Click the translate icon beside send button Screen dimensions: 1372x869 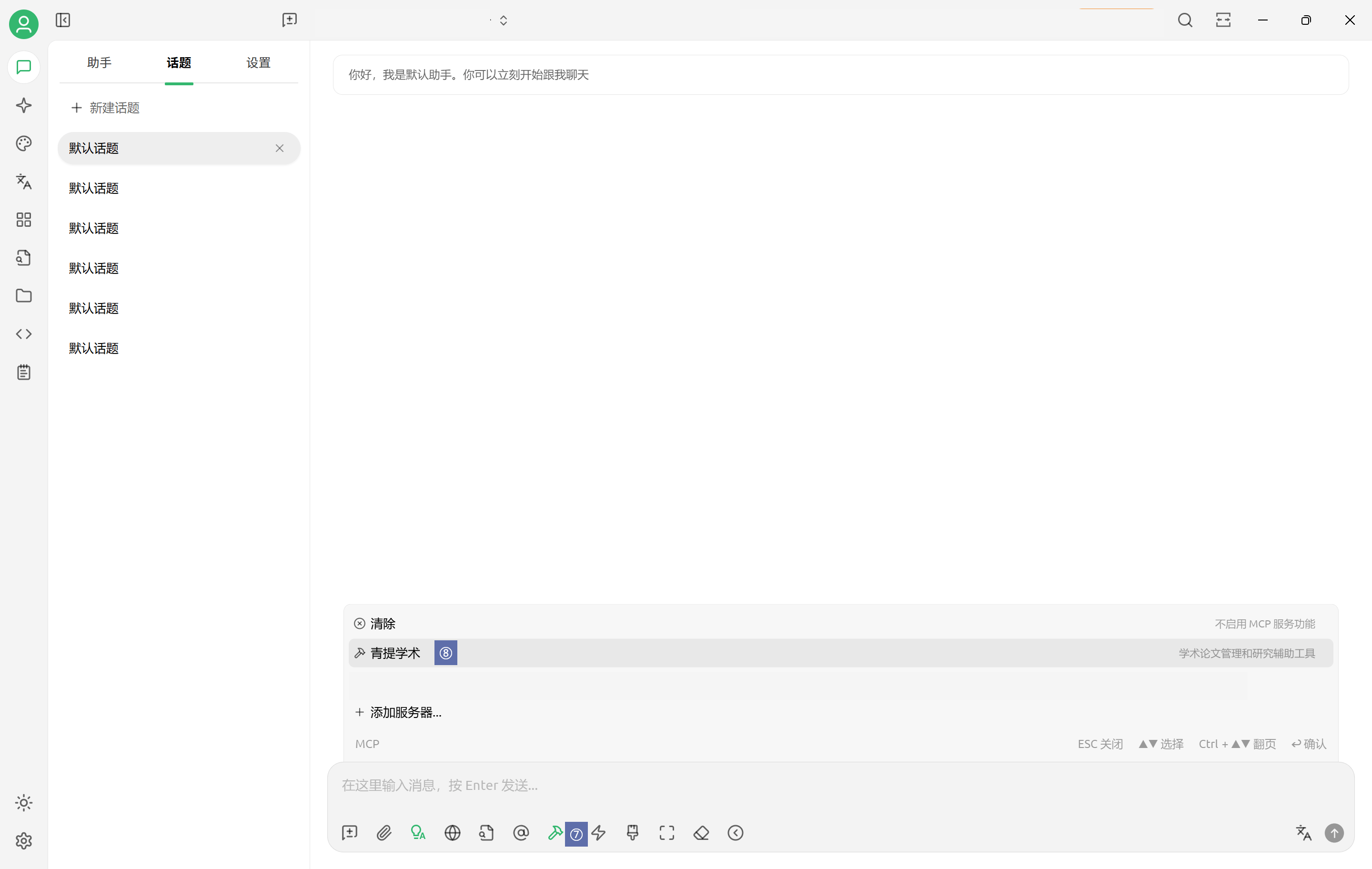(1303, 832)
